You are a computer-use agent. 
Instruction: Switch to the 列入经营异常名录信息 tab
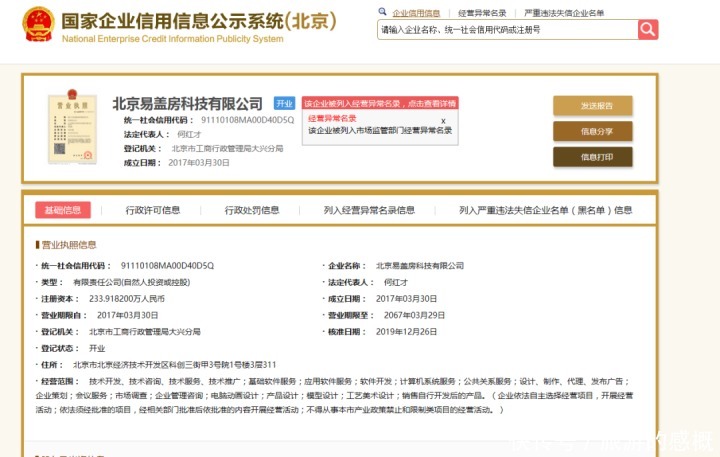369,210
